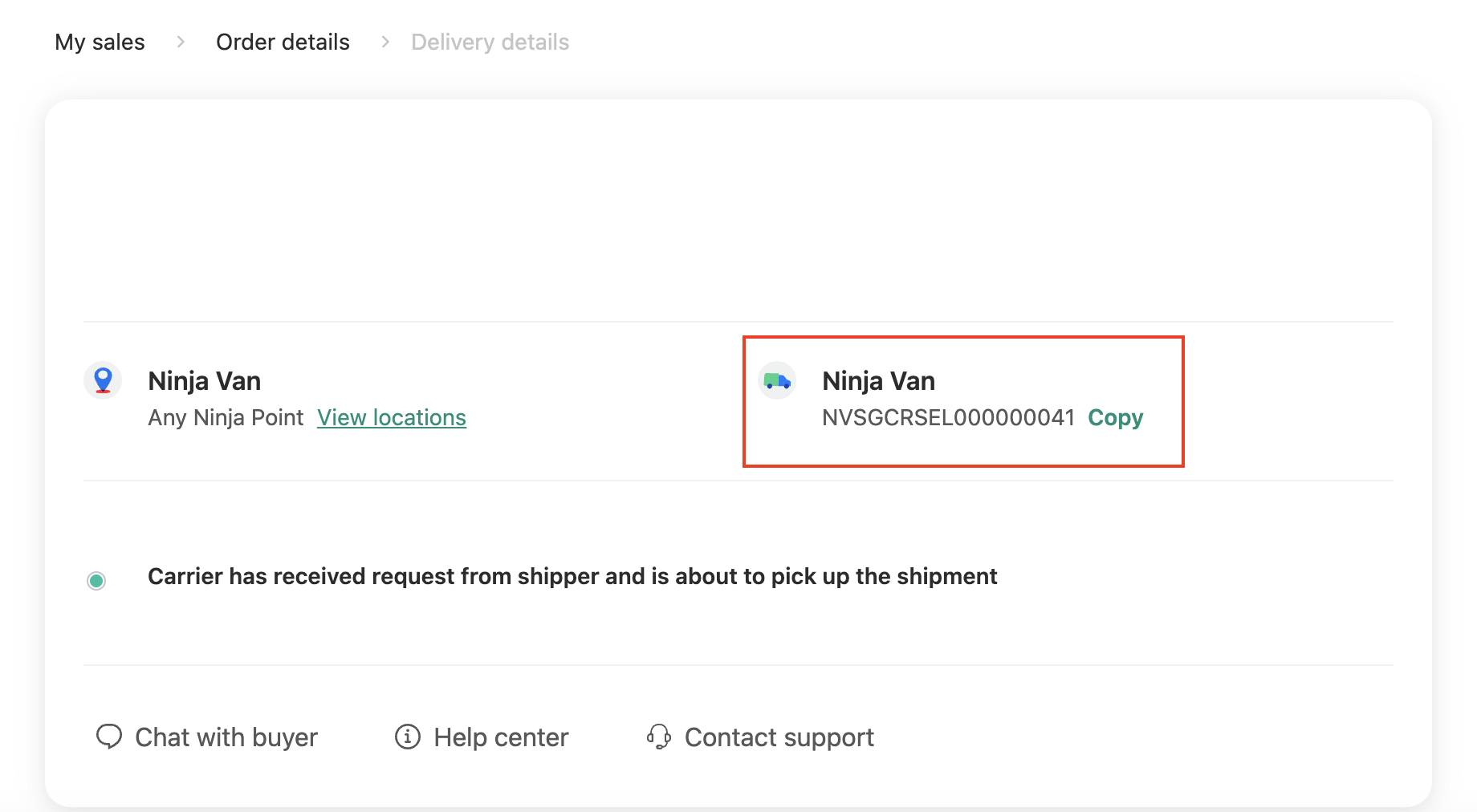Select Ninja Van heading beside map pin
The image size is (1477, 812).
[x=205, y=380]
